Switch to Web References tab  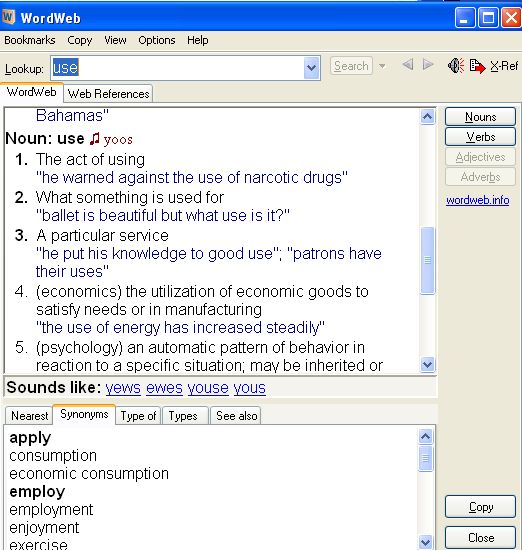(x=108, y=94)
